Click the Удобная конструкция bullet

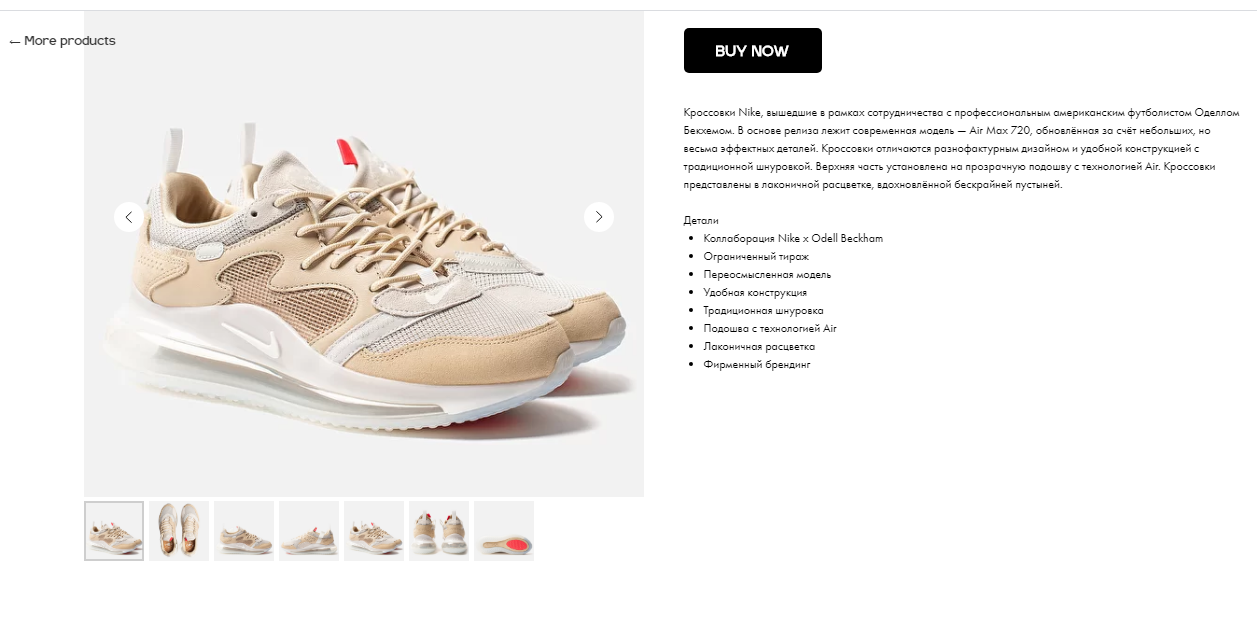coord(755,292)
